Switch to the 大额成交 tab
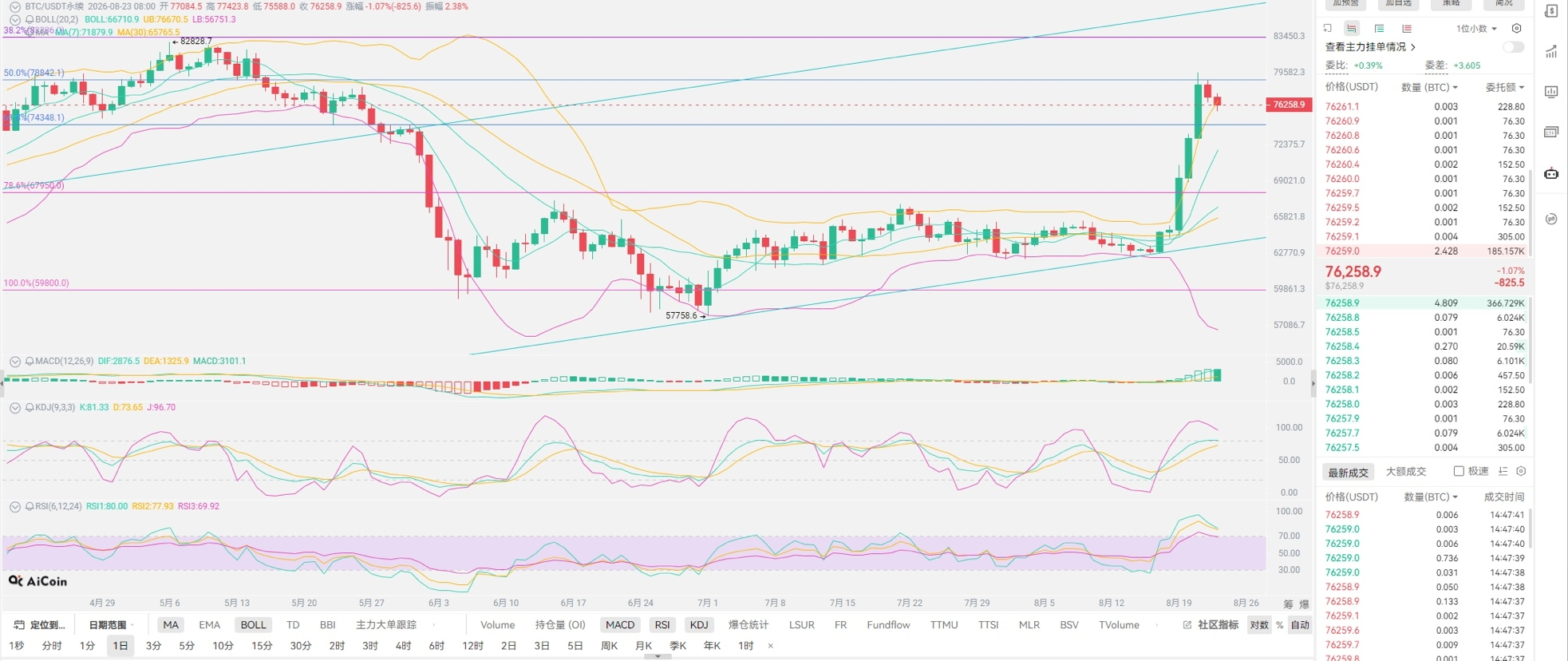Viewport: 1568px width, 661px height. [x=1406, y=472]
